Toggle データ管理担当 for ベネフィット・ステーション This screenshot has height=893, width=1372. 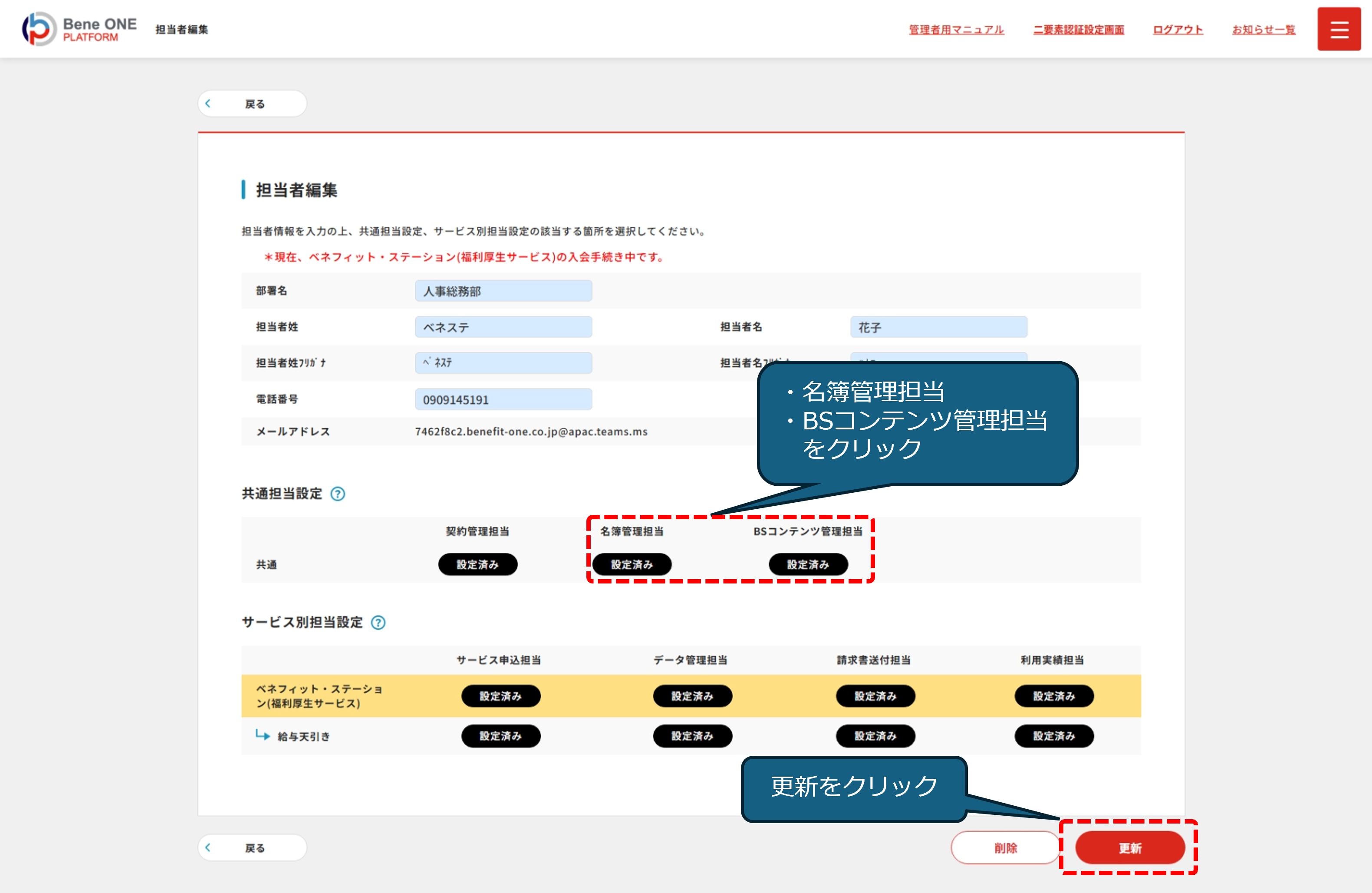(692, 696)
